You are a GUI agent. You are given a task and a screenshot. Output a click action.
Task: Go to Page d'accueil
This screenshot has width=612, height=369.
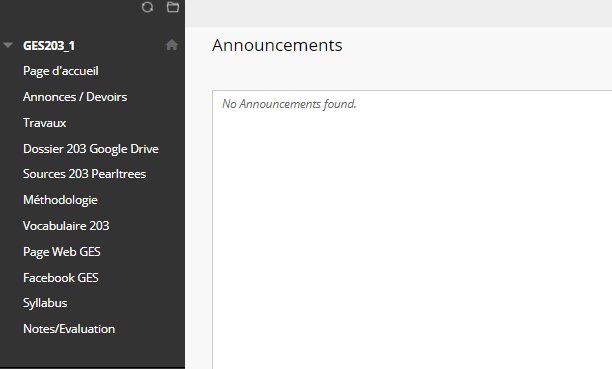pos(61,71)
